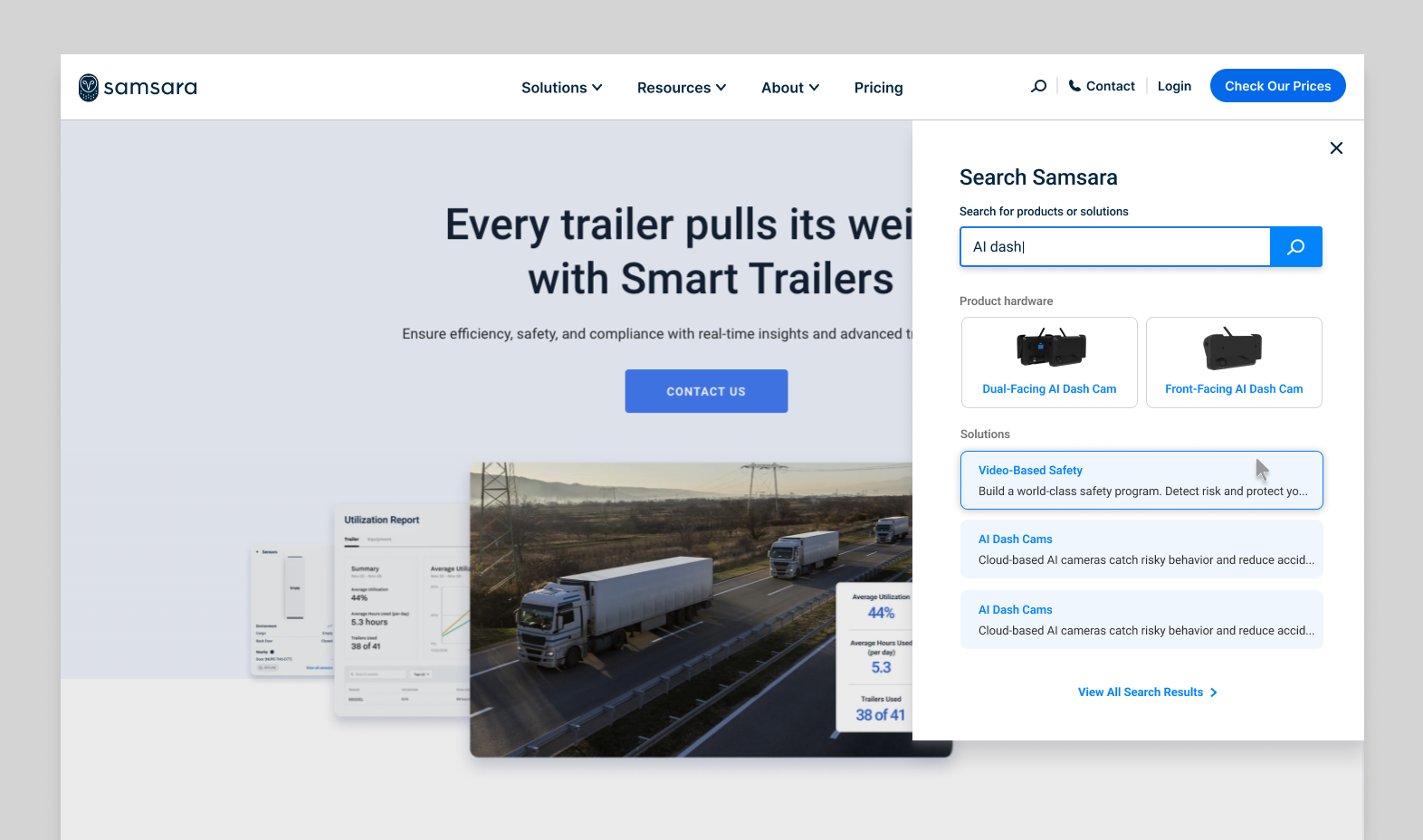1423x840 pixels.
Task: Open Dual-Facing AI Dash Cam link
Action: 1049,389
